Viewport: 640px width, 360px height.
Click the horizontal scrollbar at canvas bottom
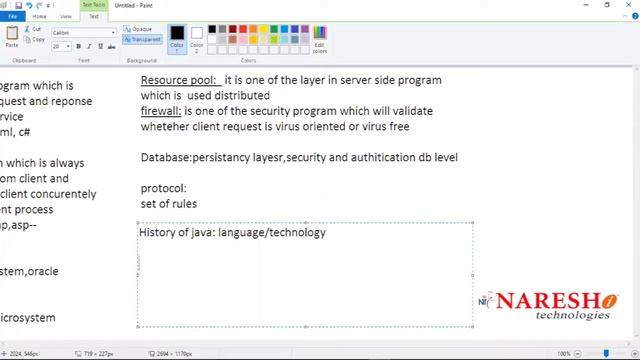click(316, 344)
